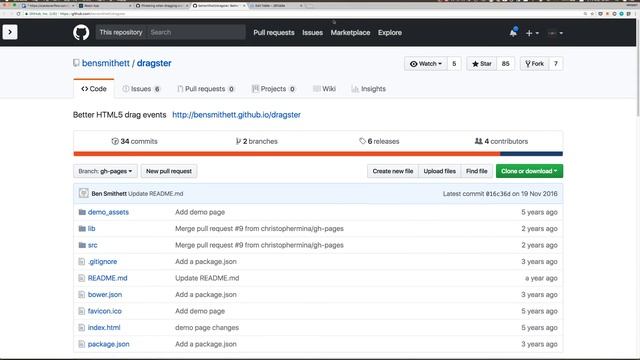Open the notifications bell icon
This screenshot has height=360, width=640.
[x=513, y=32]
